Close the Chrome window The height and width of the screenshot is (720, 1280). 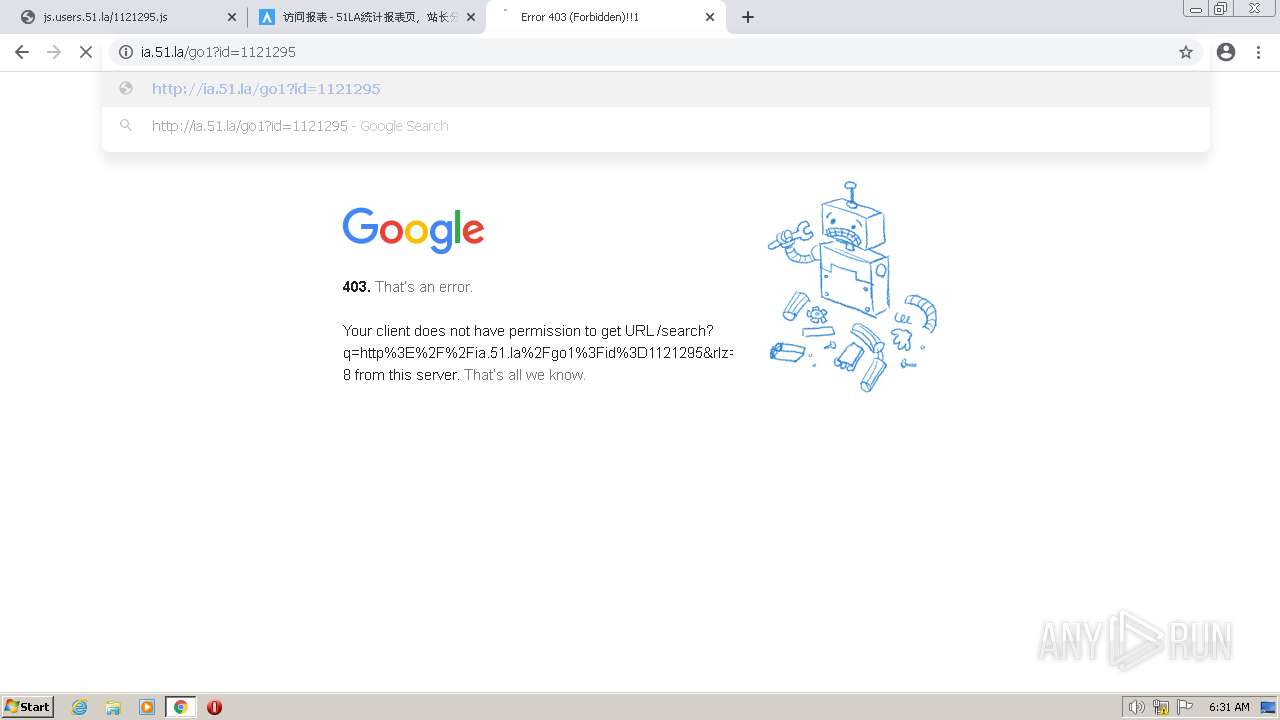[x=1254, y=8]
